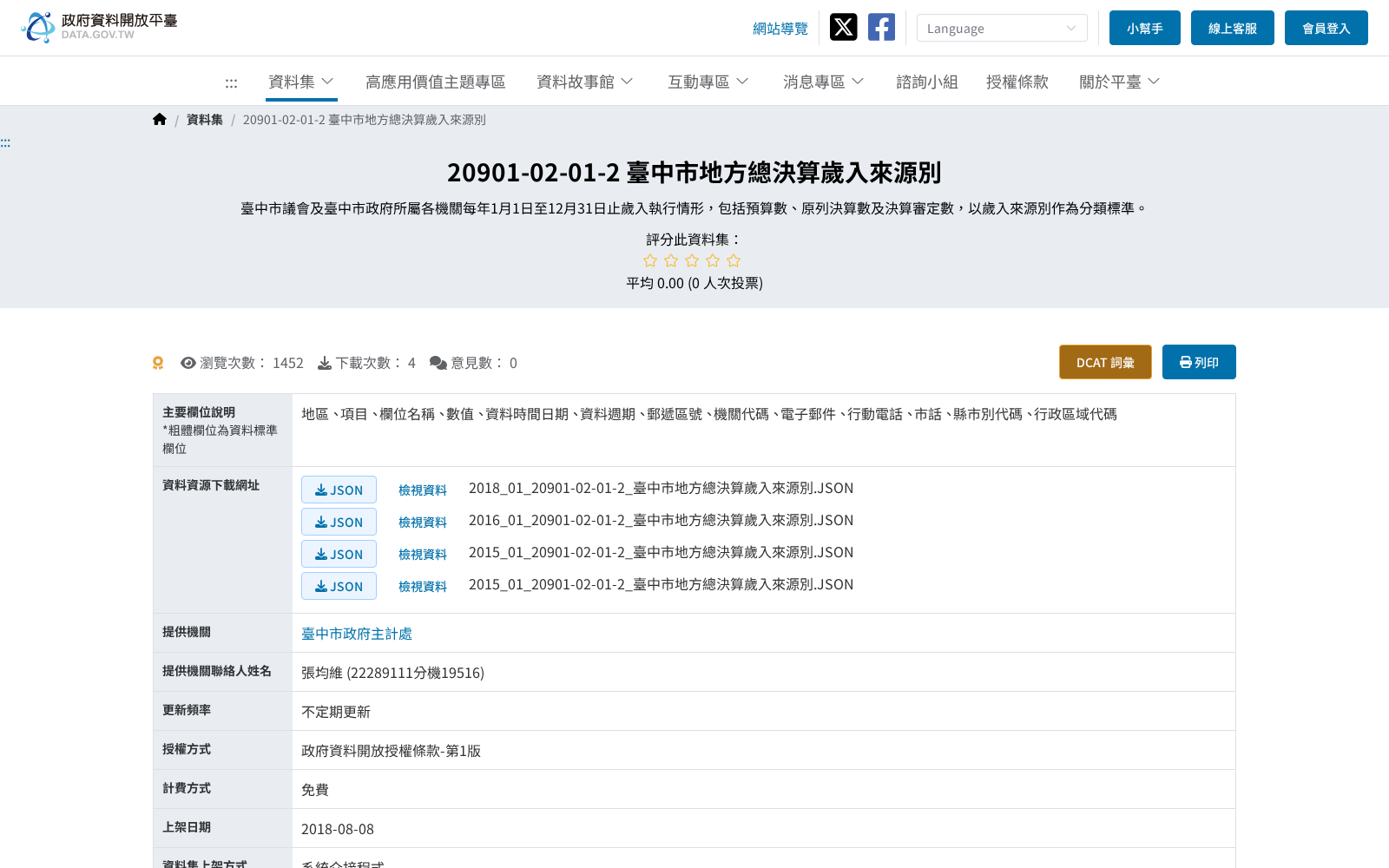Go to home via breadcrumb house icon

point(159,120)
